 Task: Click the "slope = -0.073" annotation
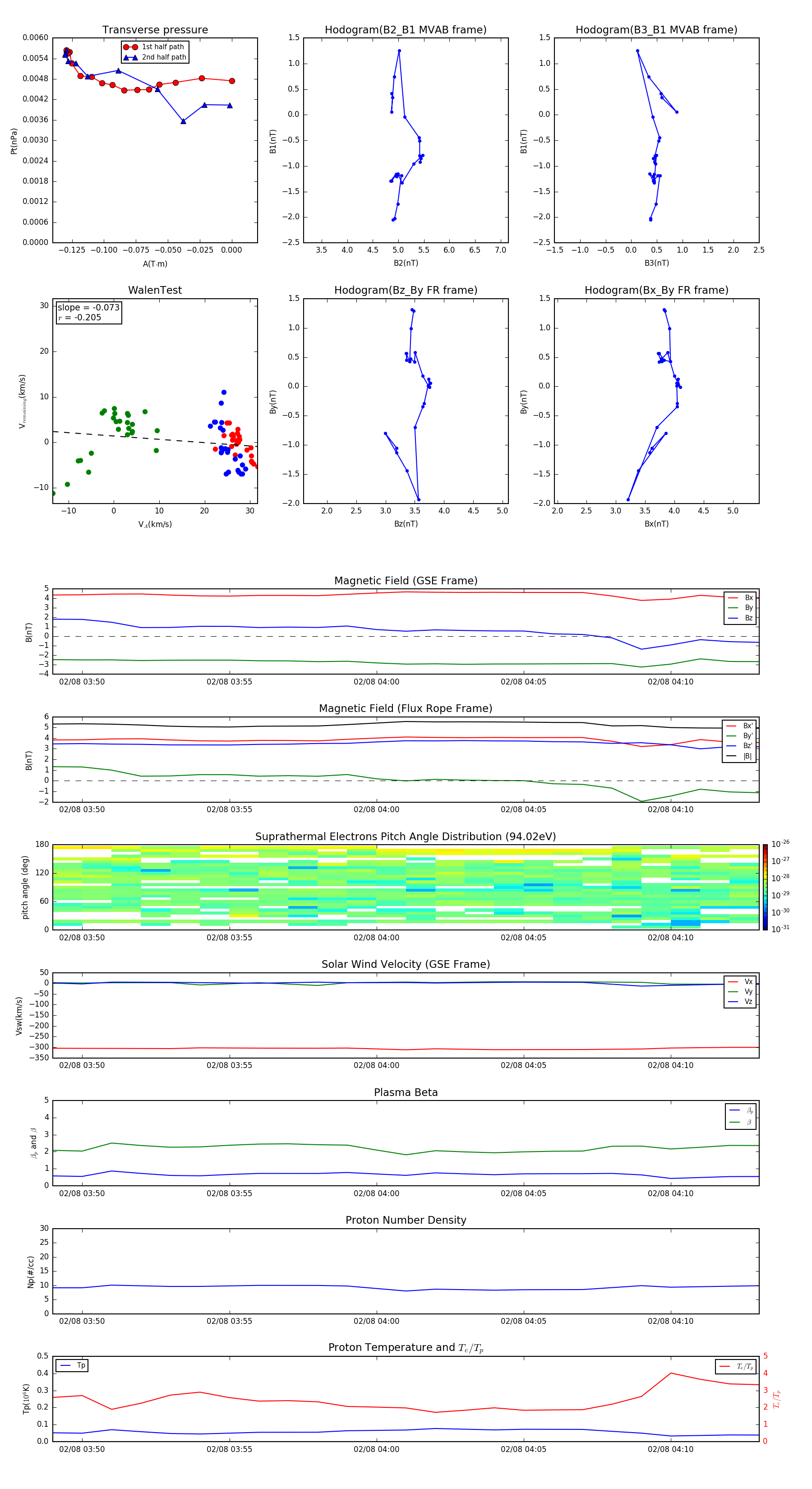(88, 308)
